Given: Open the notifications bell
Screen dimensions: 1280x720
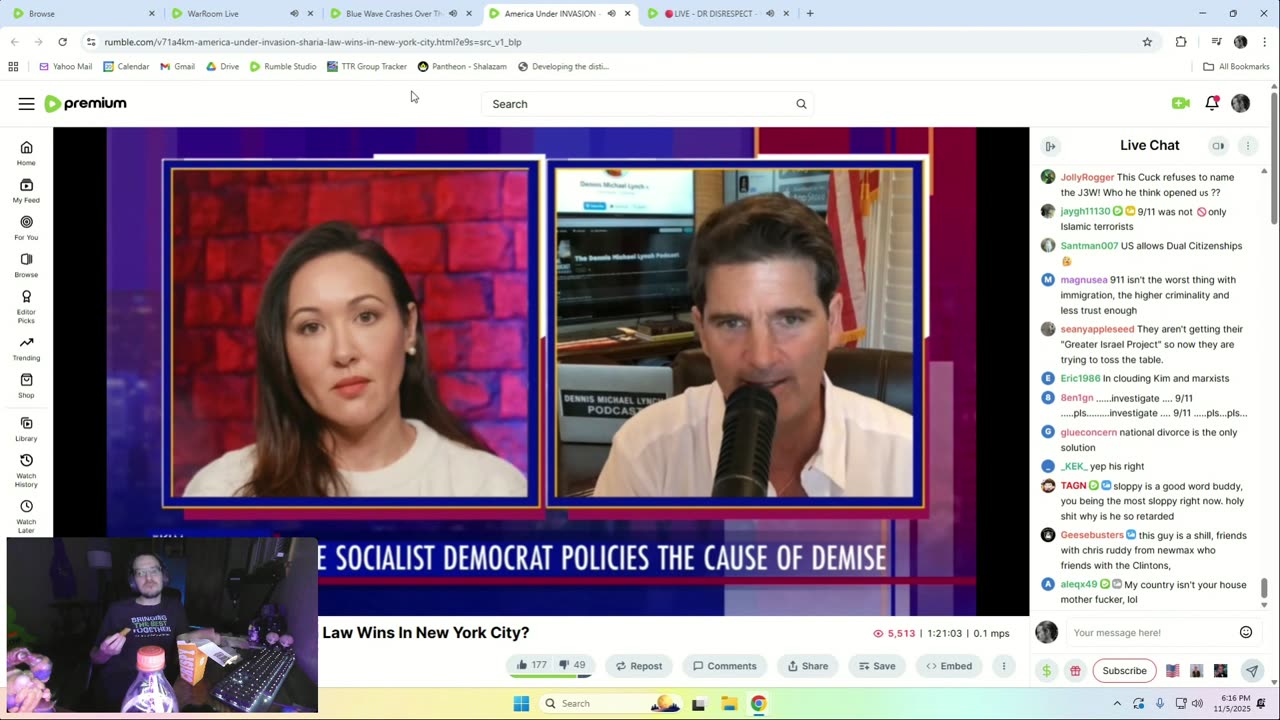Looking at the screenshot, I should [x=1212, y=103].
